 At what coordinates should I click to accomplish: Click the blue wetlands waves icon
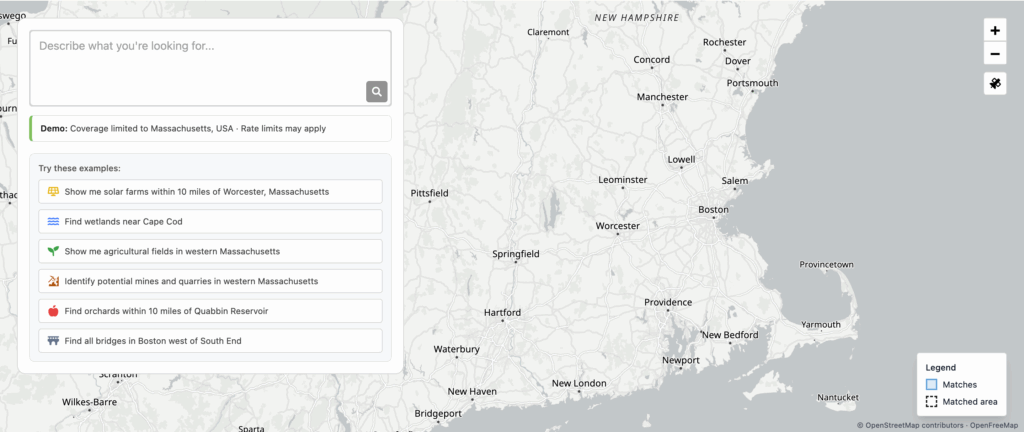coord(53,221)
